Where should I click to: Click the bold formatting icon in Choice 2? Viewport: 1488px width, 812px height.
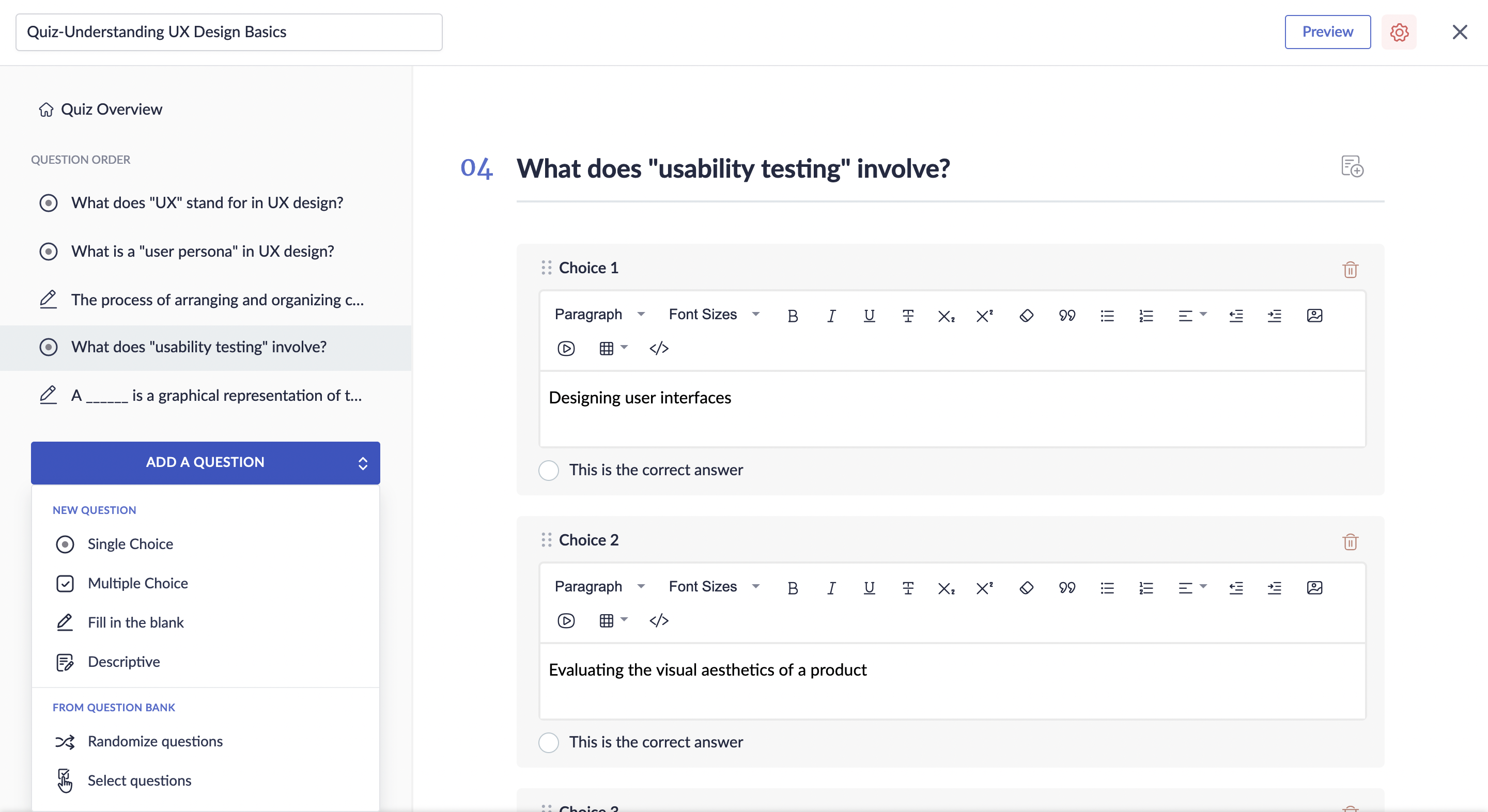pyautogui.click(x=792, y=588)
